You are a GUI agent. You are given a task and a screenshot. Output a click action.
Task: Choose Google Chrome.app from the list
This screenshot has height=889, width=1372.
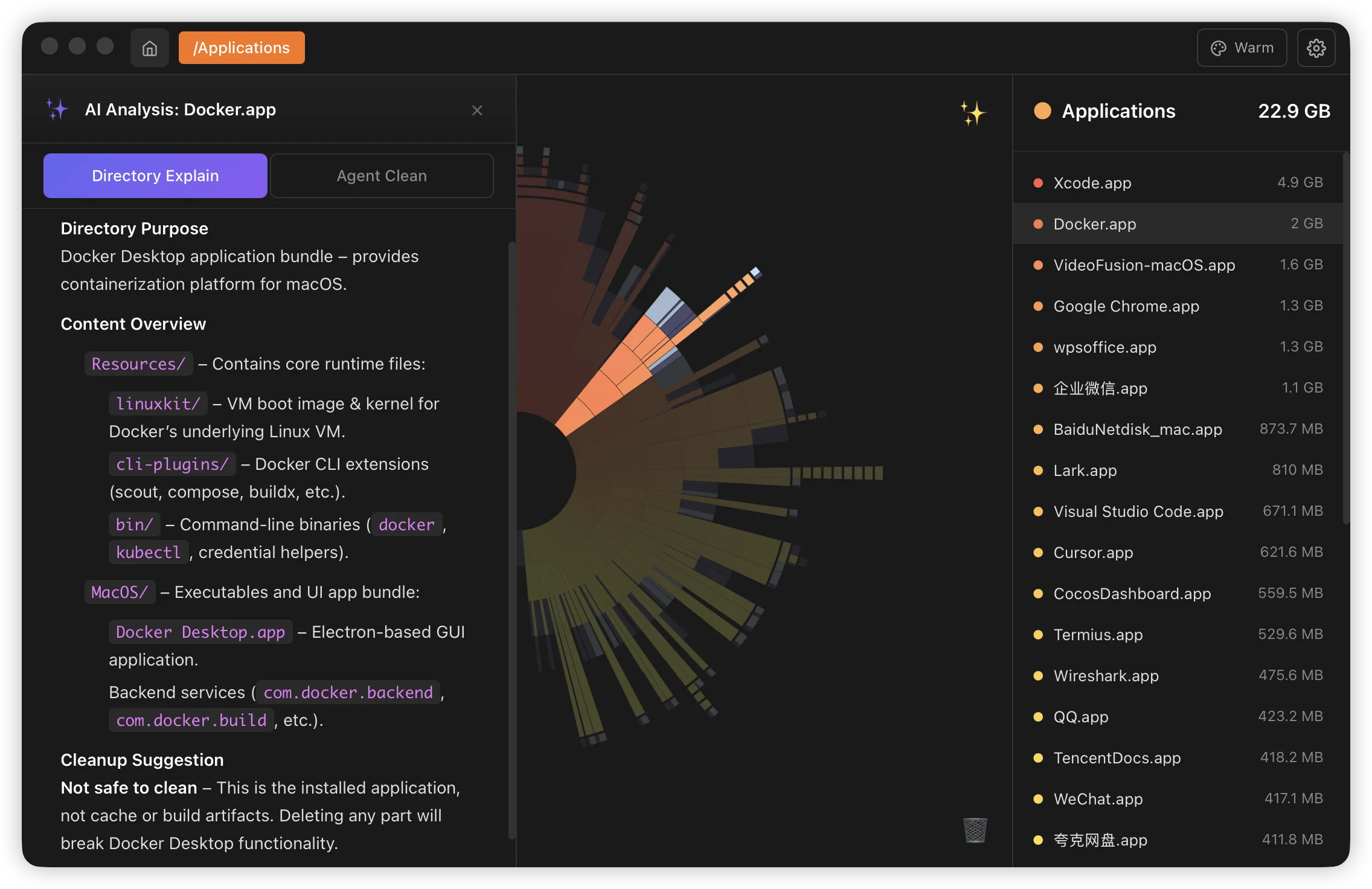tap(1126, 306)
